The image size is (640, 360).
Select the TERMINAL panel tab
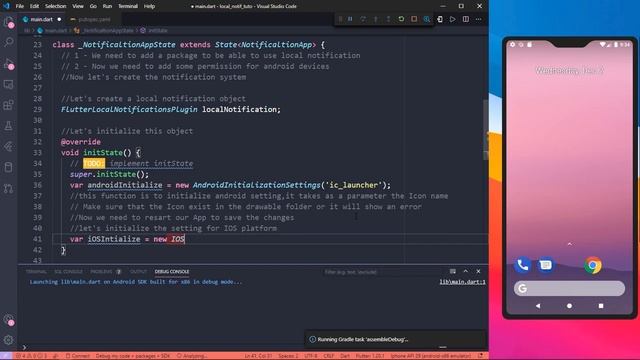point(36,272)
